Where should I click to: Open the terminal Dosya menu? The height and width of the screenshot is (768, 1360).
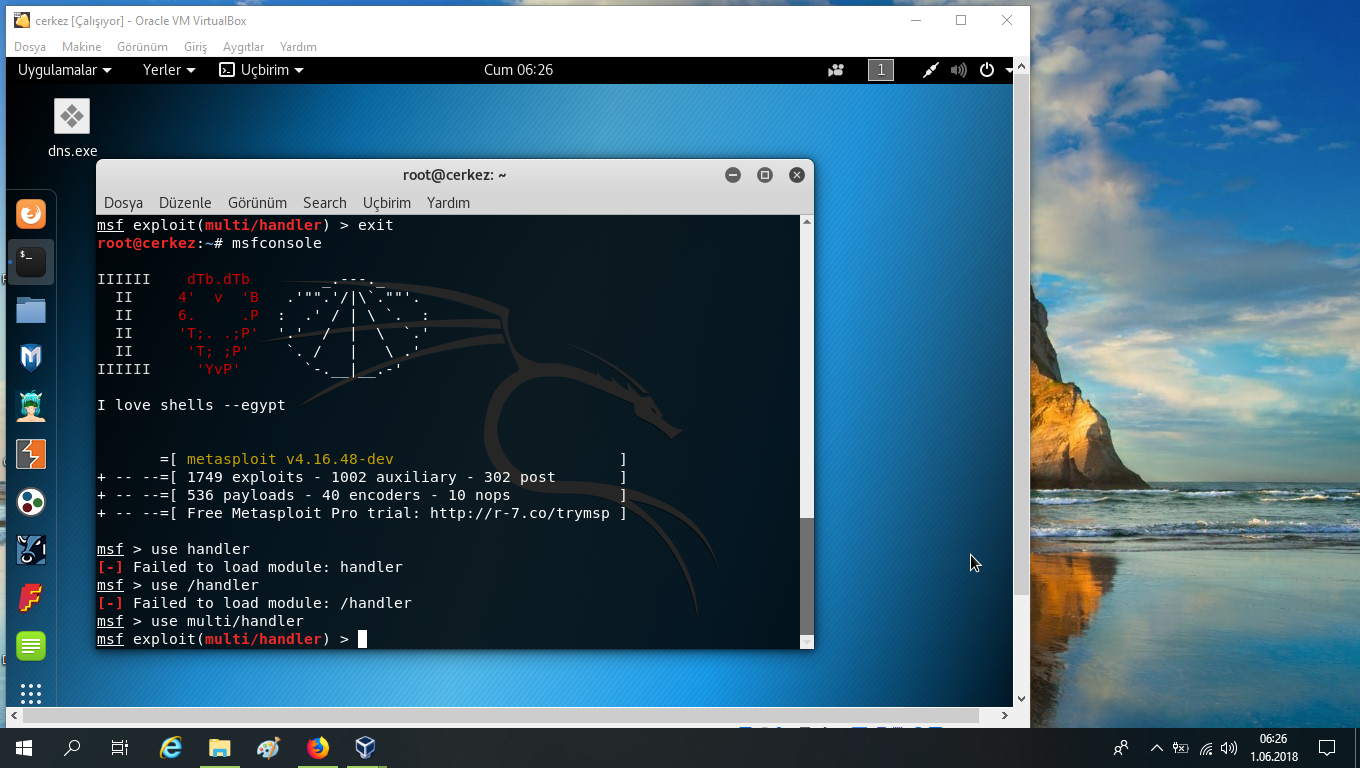tap(123, 202)
